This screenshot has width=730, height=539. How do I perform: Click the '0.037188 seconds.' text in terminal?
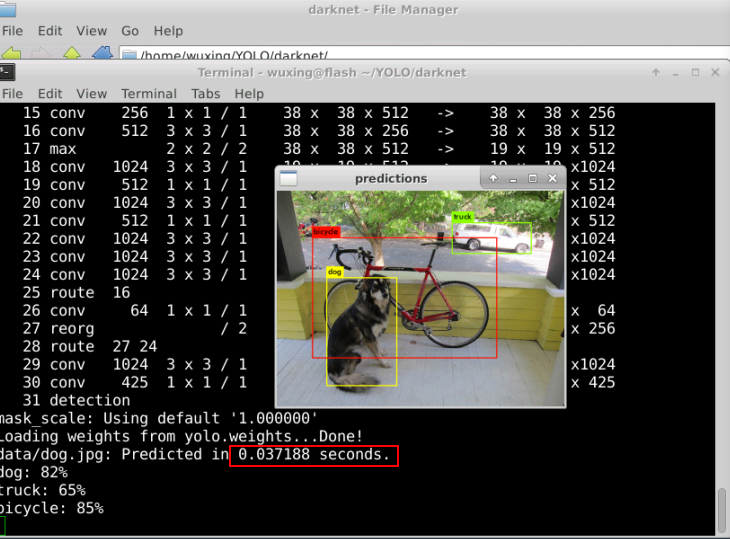coord(314,454)
